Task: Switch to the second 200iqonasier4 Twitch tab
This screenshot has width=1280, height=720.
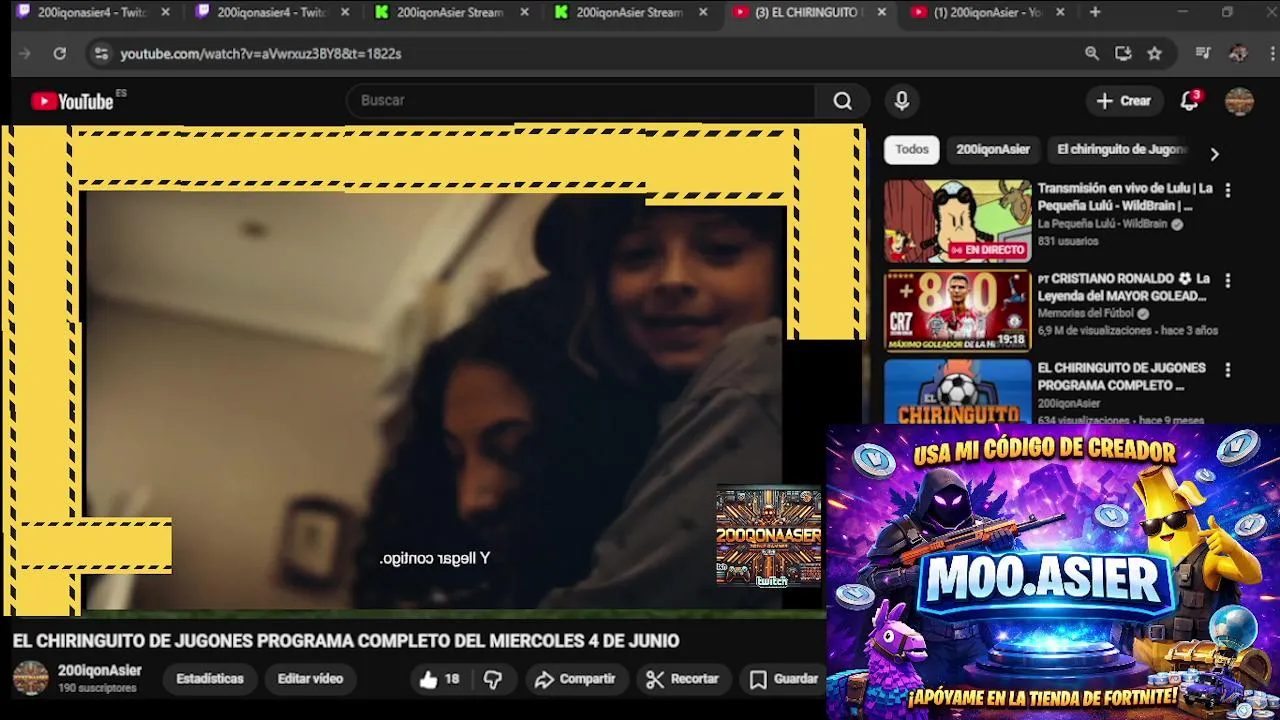Action: [272, 12]
